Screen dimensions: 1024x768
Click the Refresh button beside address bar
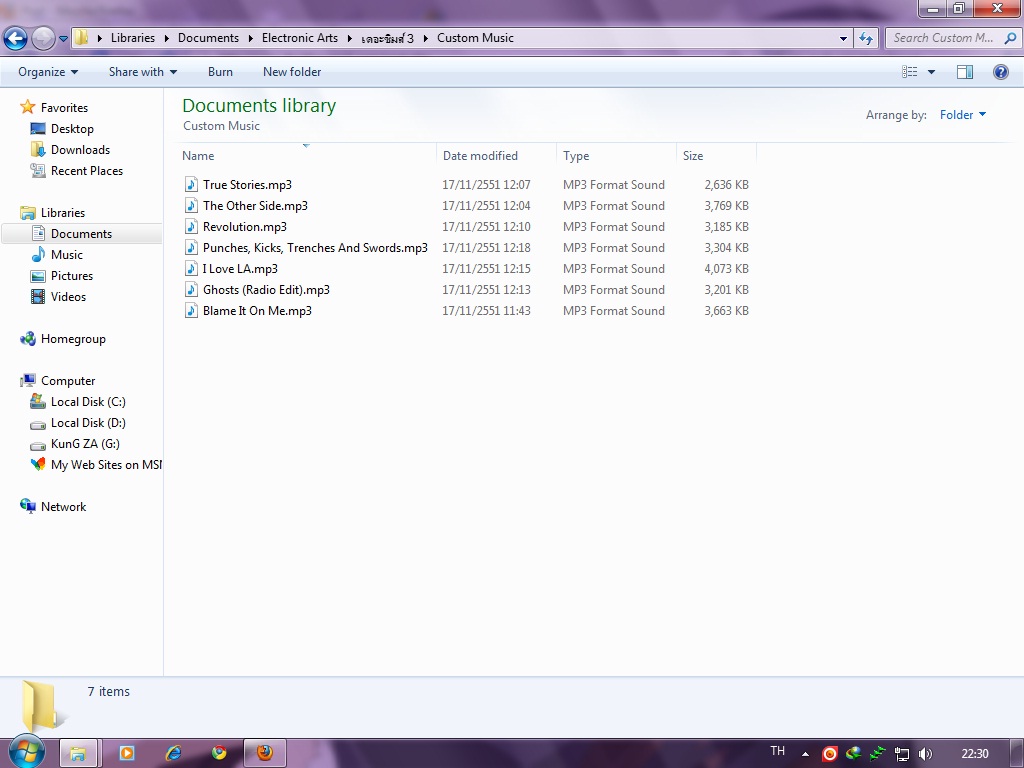[x=867, y=38]
